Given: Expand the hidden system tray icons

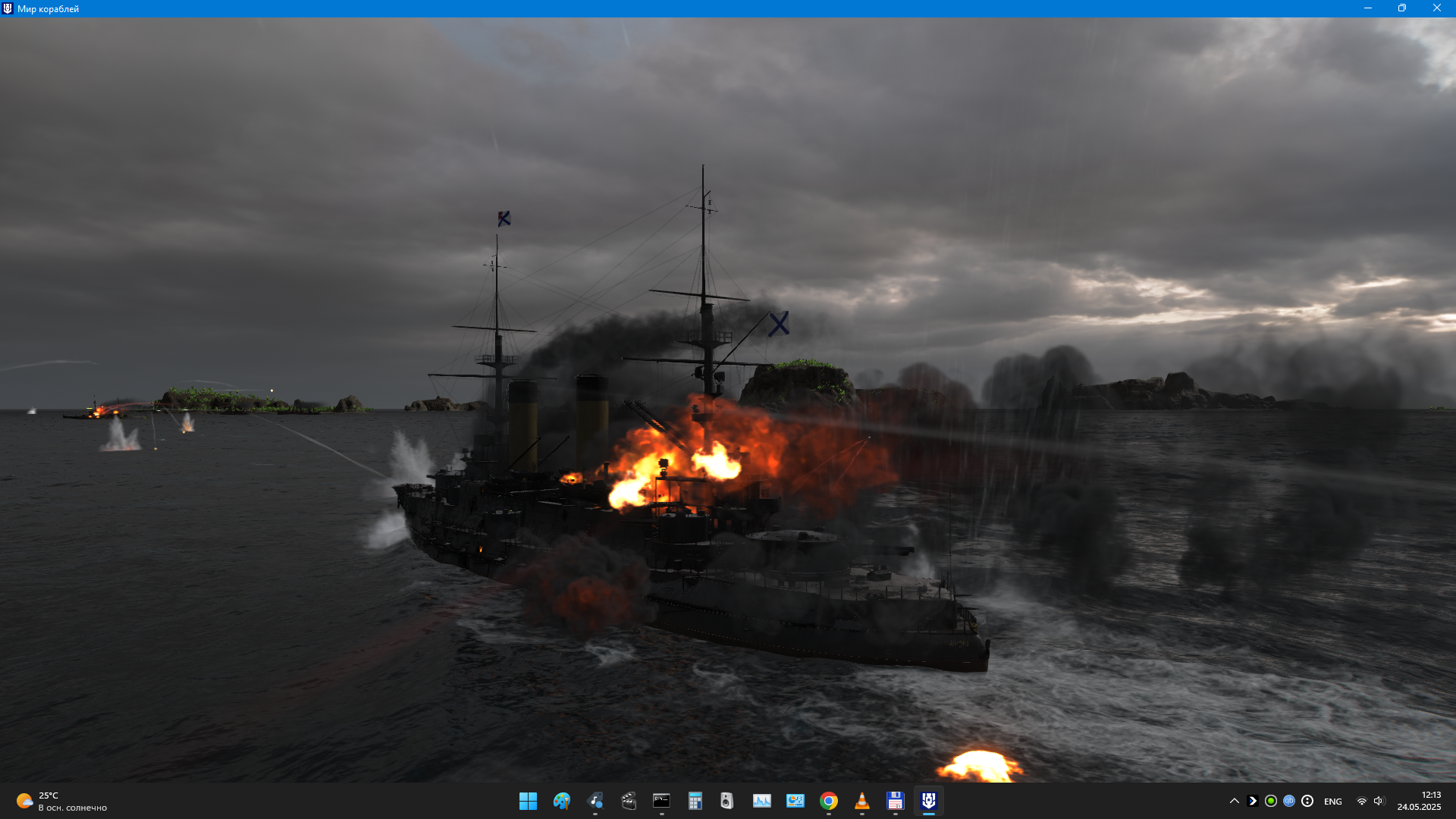Looking at the screenshot, I should coord(1235,801).
